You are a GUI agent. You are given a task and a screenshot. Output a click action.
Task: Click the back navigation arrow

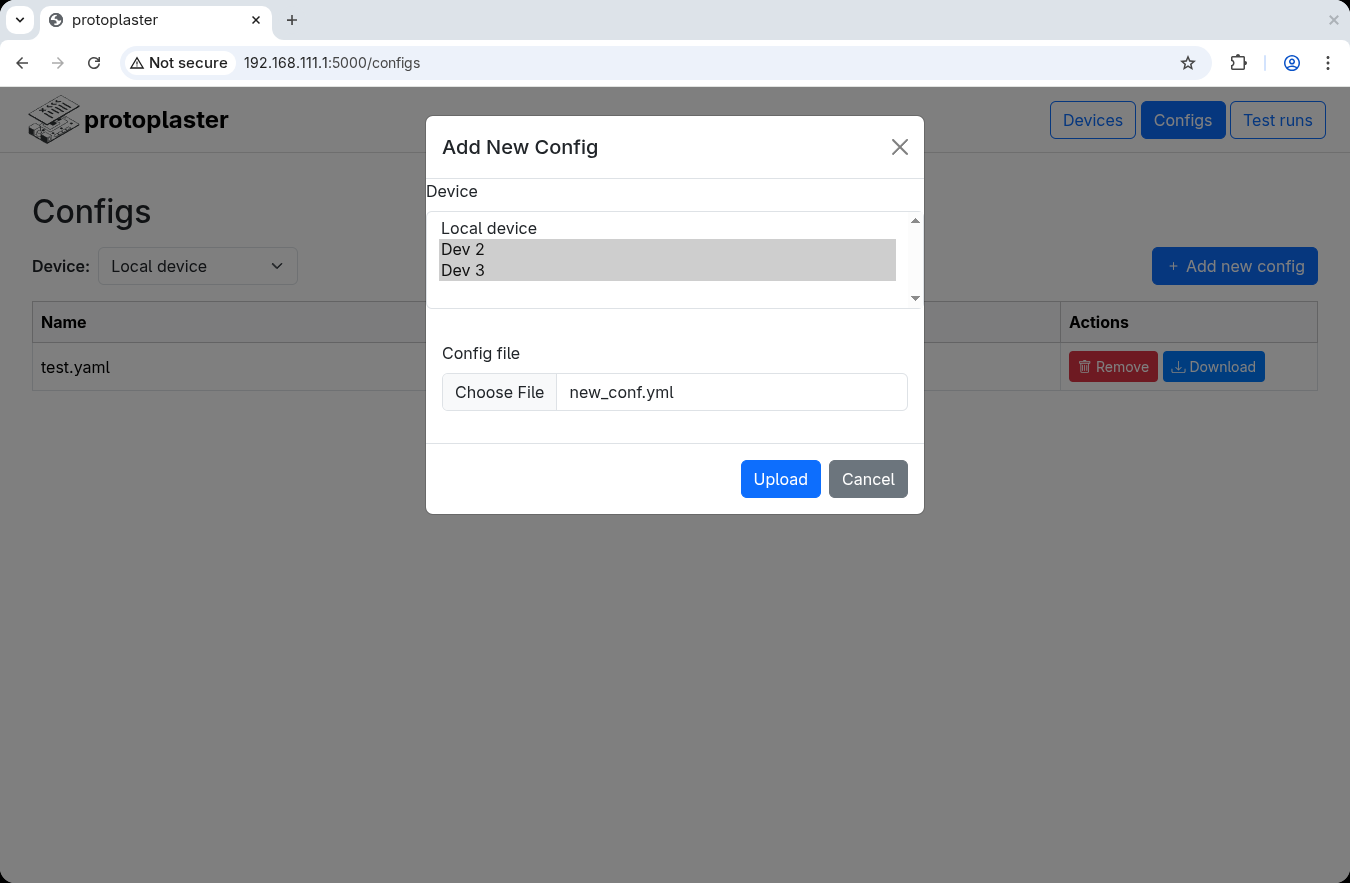[22, 62]
